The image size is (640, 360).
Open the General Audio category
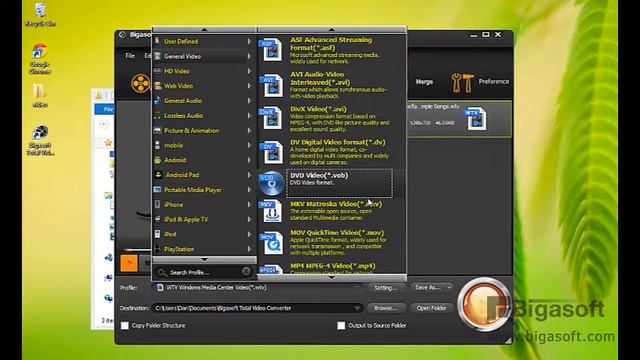tap(204, 100)
